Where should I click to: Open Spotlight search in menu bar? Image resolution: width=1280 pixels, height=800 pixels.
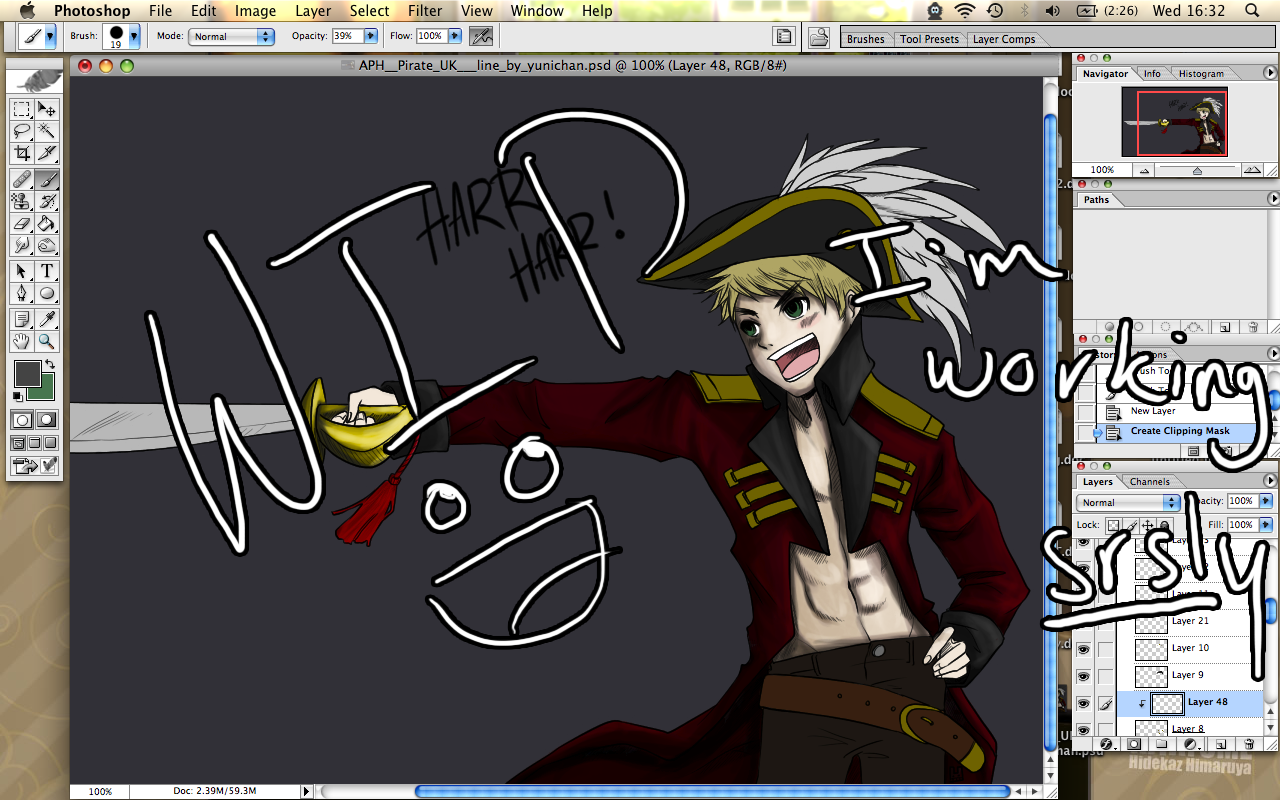tap(1252, 11)
